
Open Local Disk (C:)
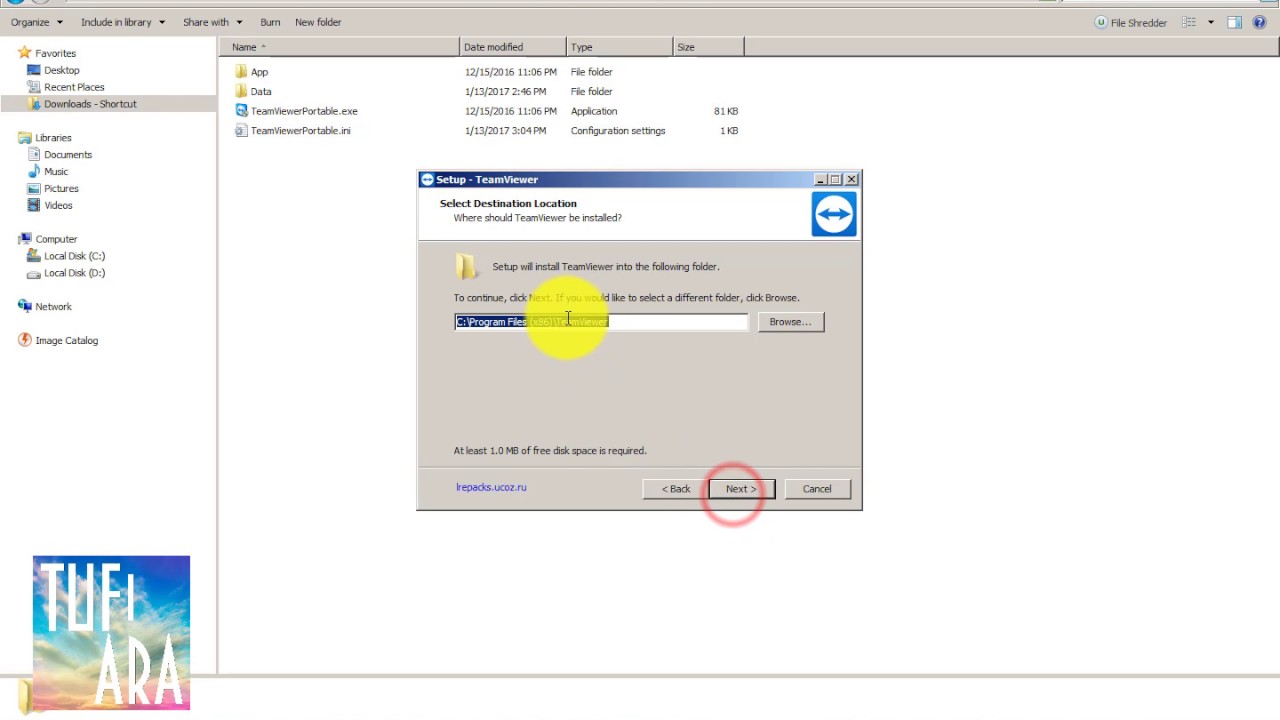[74, 256]
